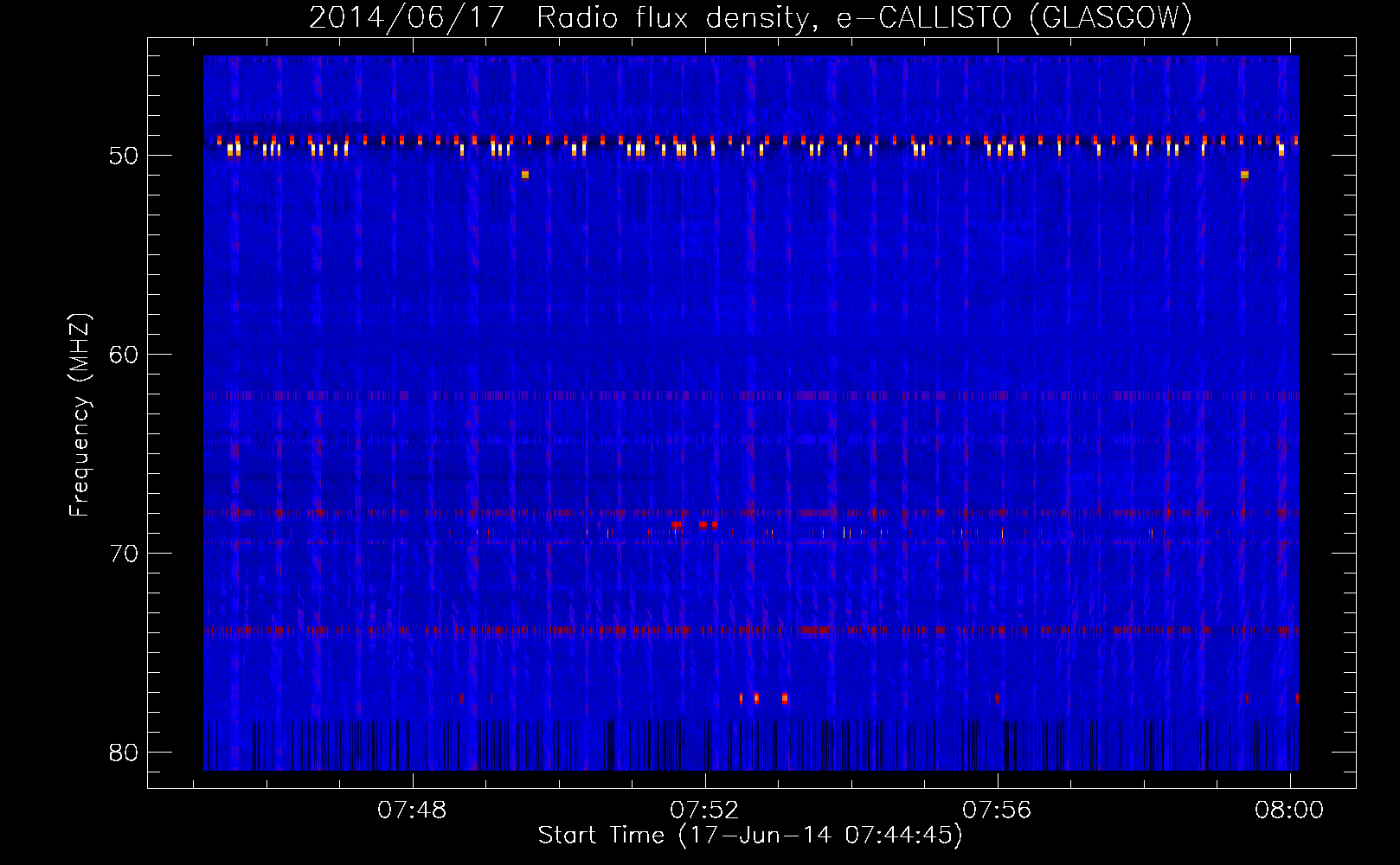This screenshot has height=865, width=1400.
Task: Click the orange burst near 51 MHz at 07:59
Action: [1244, 175]
